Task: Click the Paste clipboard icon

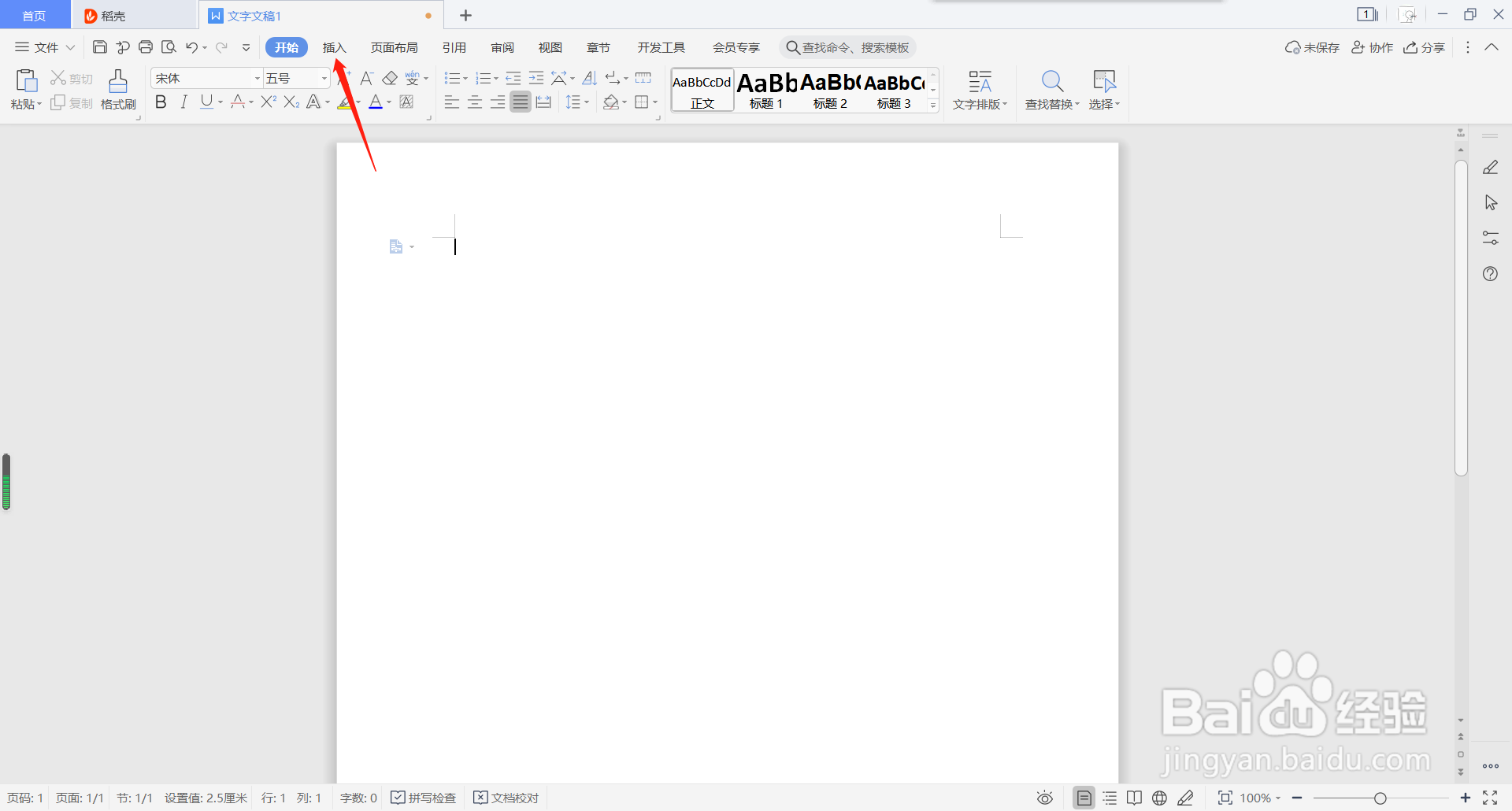Action: tap(26, 81)
